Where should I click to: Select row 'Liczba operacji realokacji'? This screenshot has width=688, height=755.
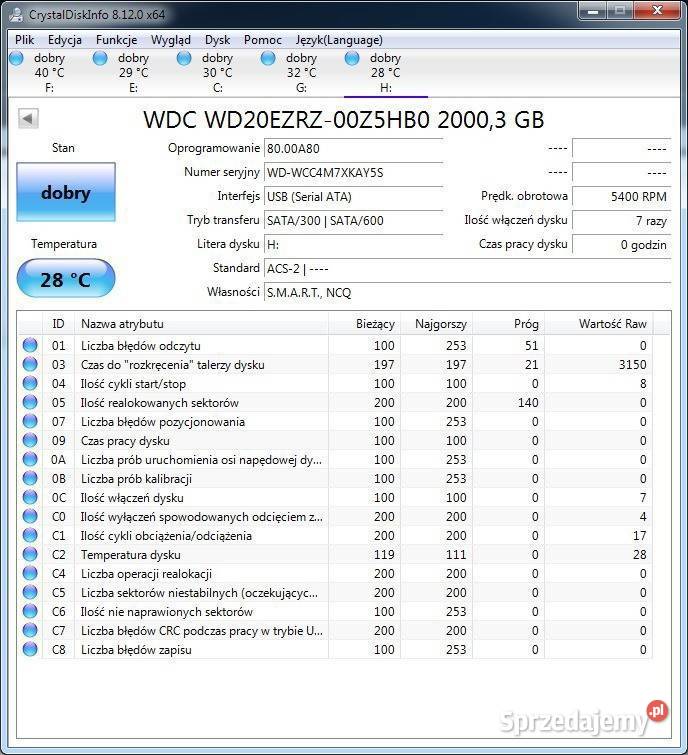coord(336,573)
